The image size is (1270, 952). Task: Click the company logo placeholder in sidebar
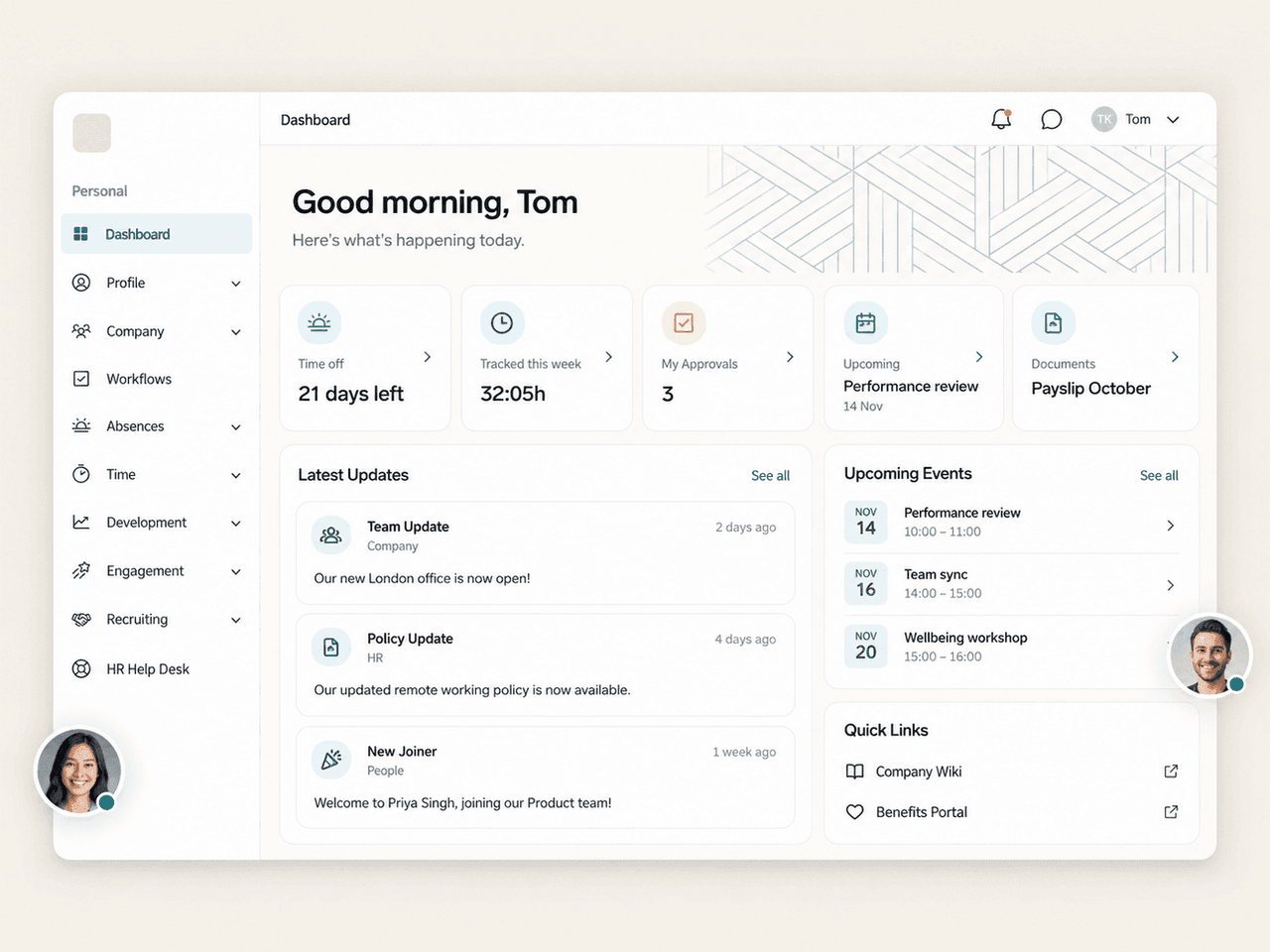coord(91,133)
